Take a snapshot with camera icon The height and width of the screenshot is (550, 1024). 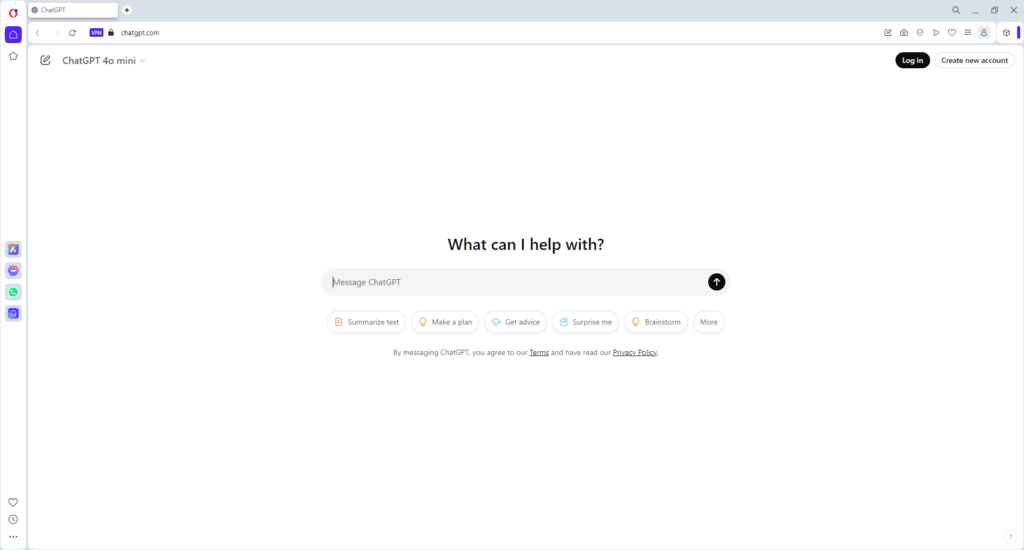904,33
